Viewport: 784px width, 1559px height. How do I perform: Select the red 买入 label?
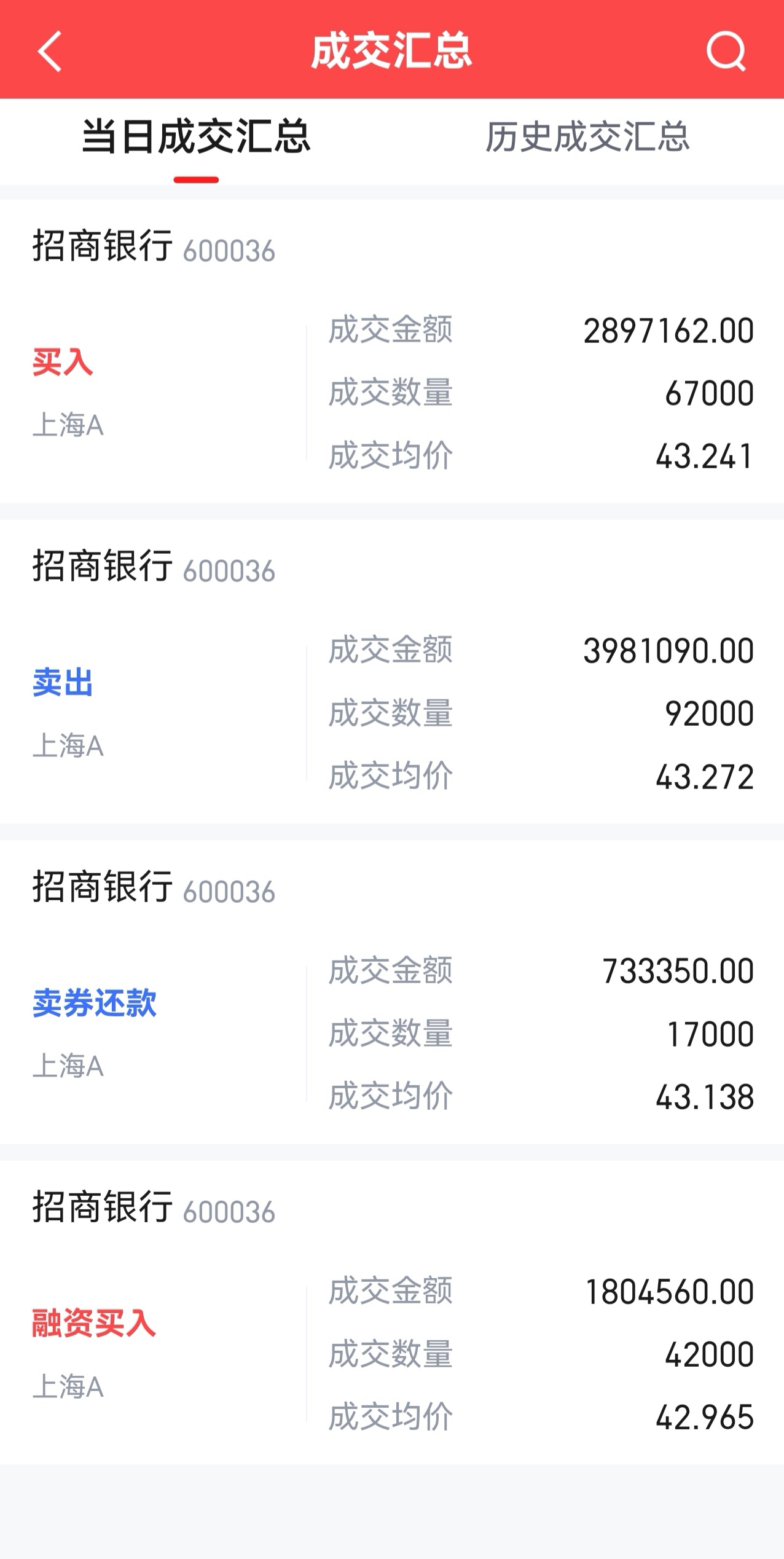(x=63, y=362)
